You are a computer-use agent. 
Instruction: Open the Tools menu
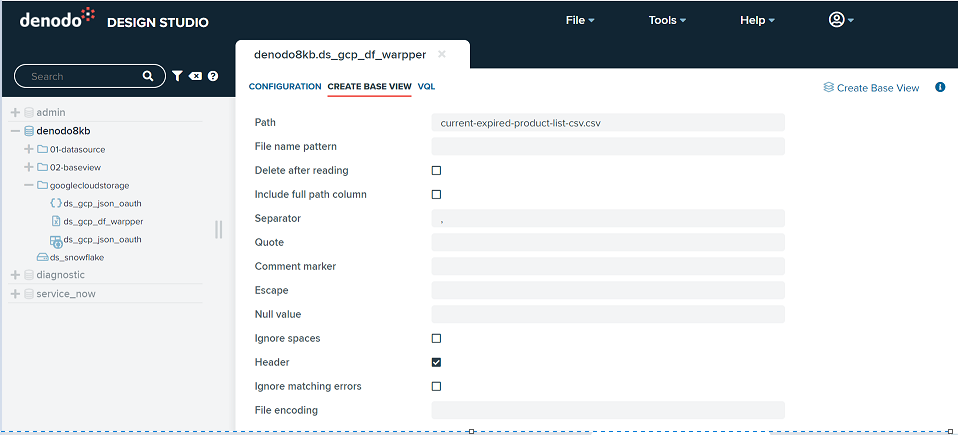click(x=667, y=20)
